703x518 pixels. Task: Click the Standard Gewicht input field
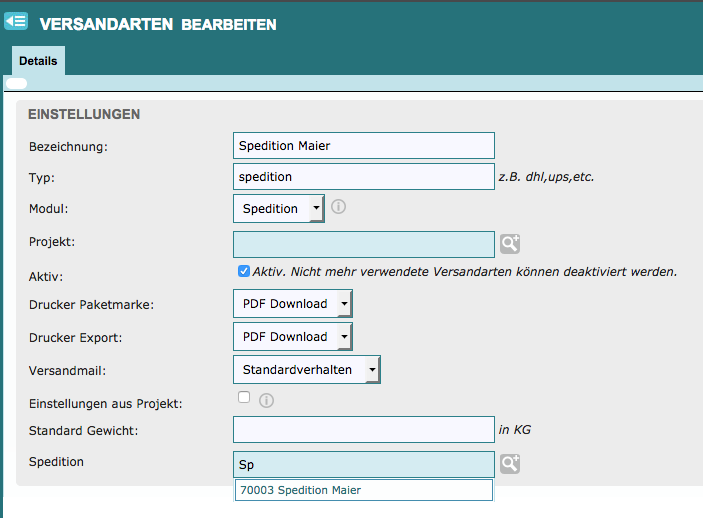pyautogui.click(x=363, y=430)
